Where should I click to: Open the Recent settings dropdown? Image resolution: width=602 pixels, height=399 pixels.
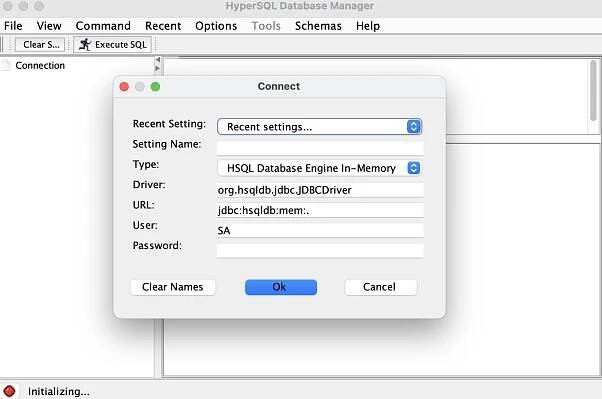[x=319, y=127]
